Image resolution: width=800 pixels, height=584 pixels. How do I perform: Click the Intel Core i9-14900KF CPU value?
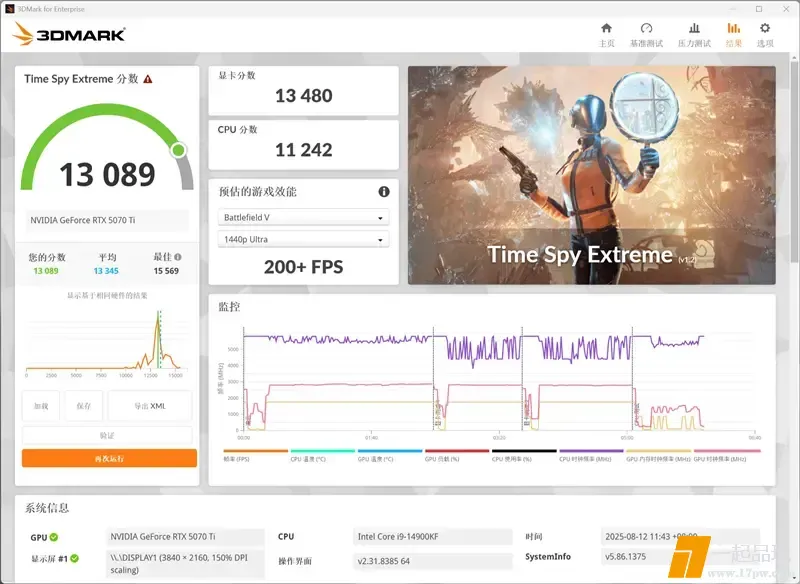(433, 537)
